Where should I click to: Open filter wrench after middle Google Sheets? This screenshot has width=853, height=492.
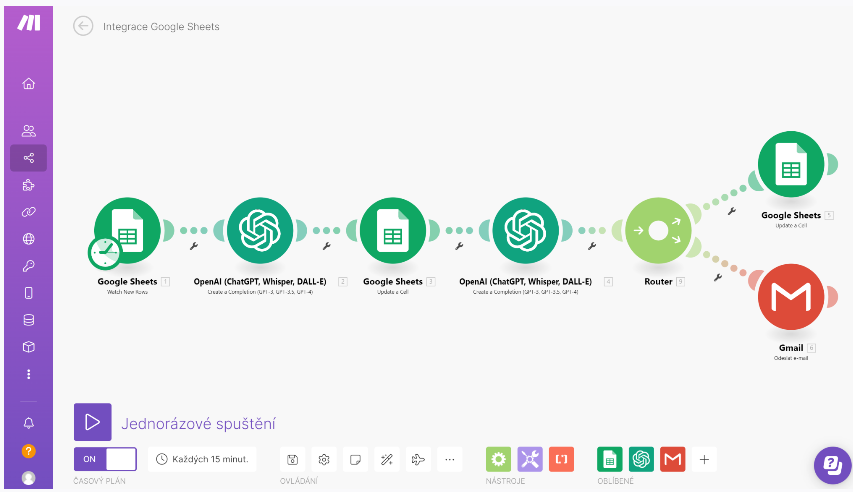(x=459, y=246)
